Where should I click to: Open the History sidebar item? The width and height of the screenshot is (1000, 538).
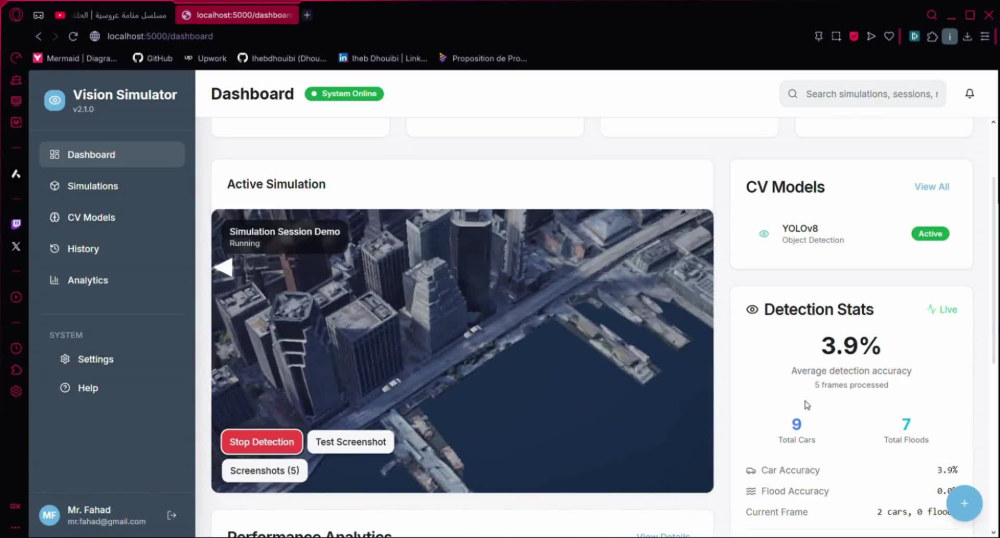[112, 249]
